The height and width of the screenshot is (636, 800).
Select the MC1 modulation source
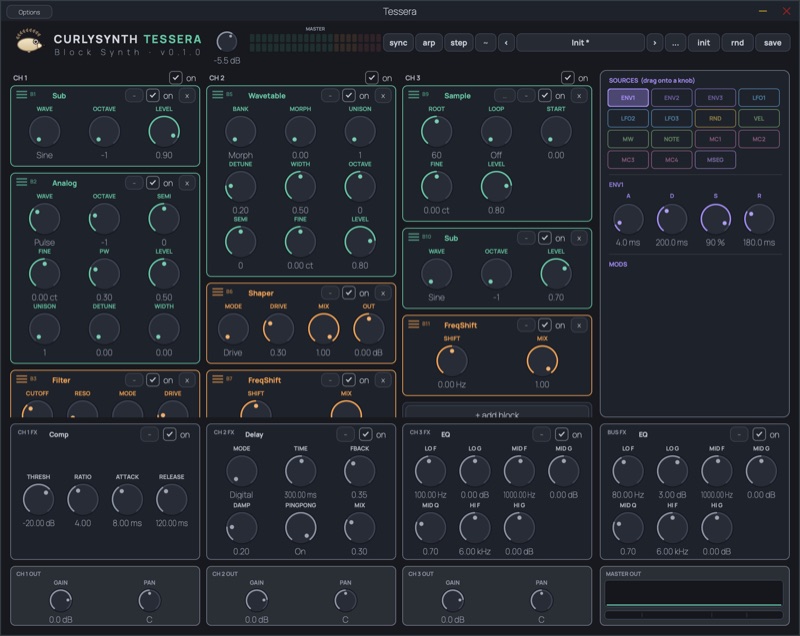pyautogui.click(x=715, y=139)
